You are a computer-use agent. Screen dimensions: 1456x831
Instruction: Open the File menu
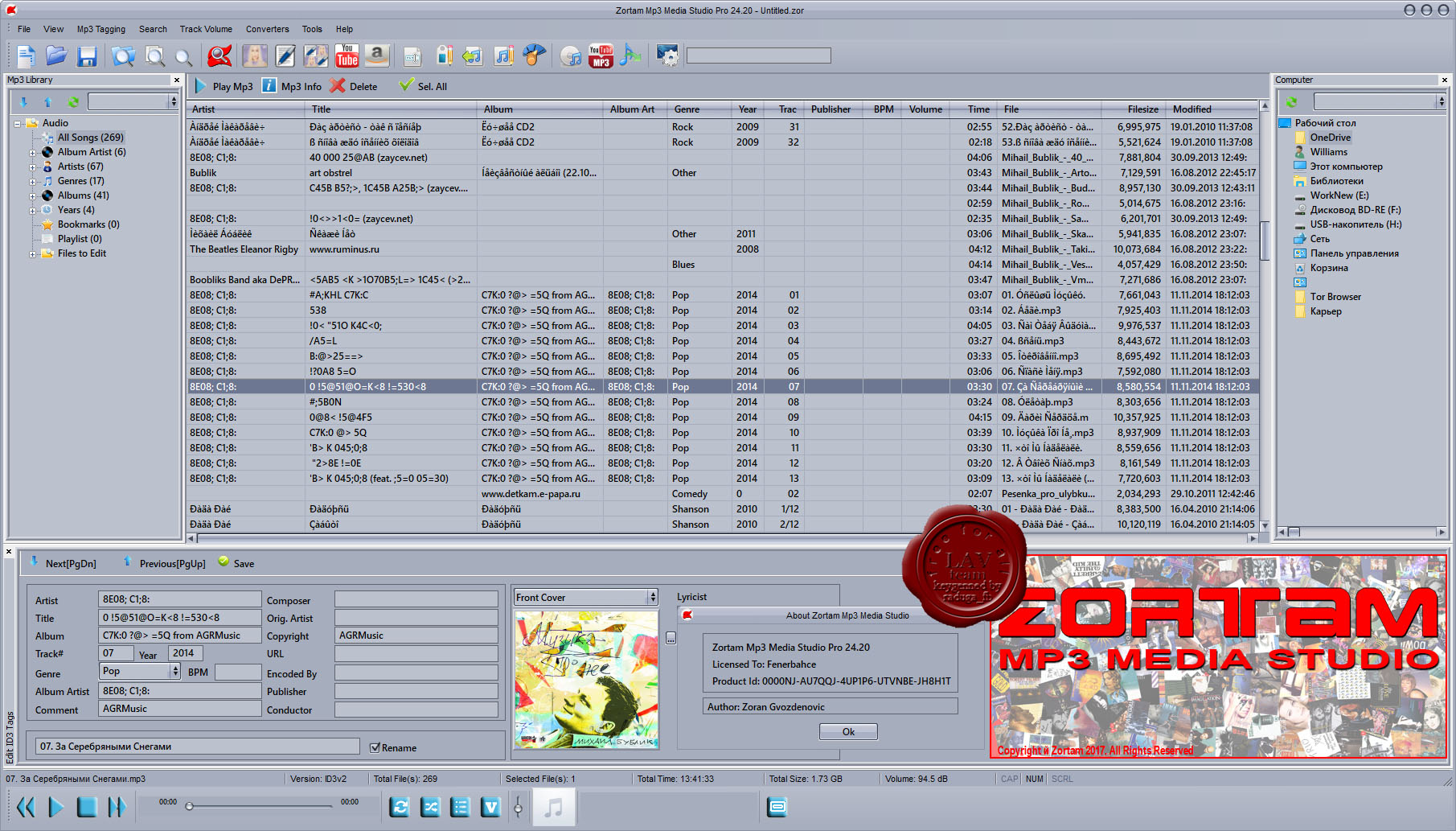[x=24, y=29]
